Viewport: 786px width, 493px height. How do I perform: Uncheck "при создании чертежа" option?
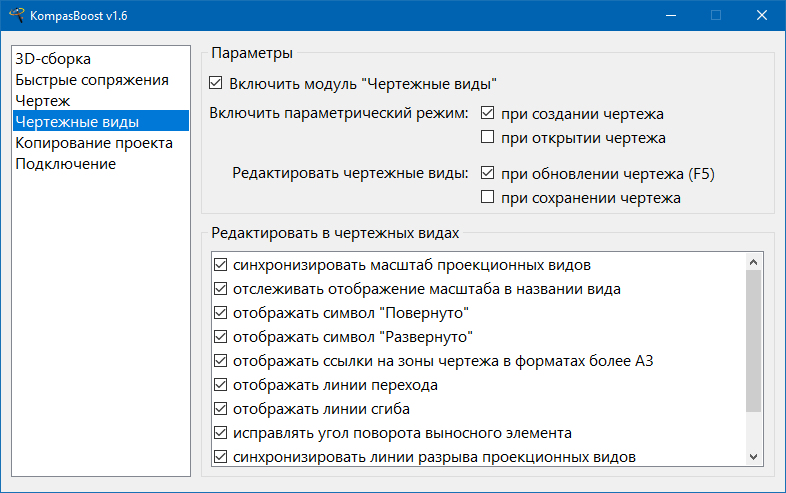coord(488,114)
